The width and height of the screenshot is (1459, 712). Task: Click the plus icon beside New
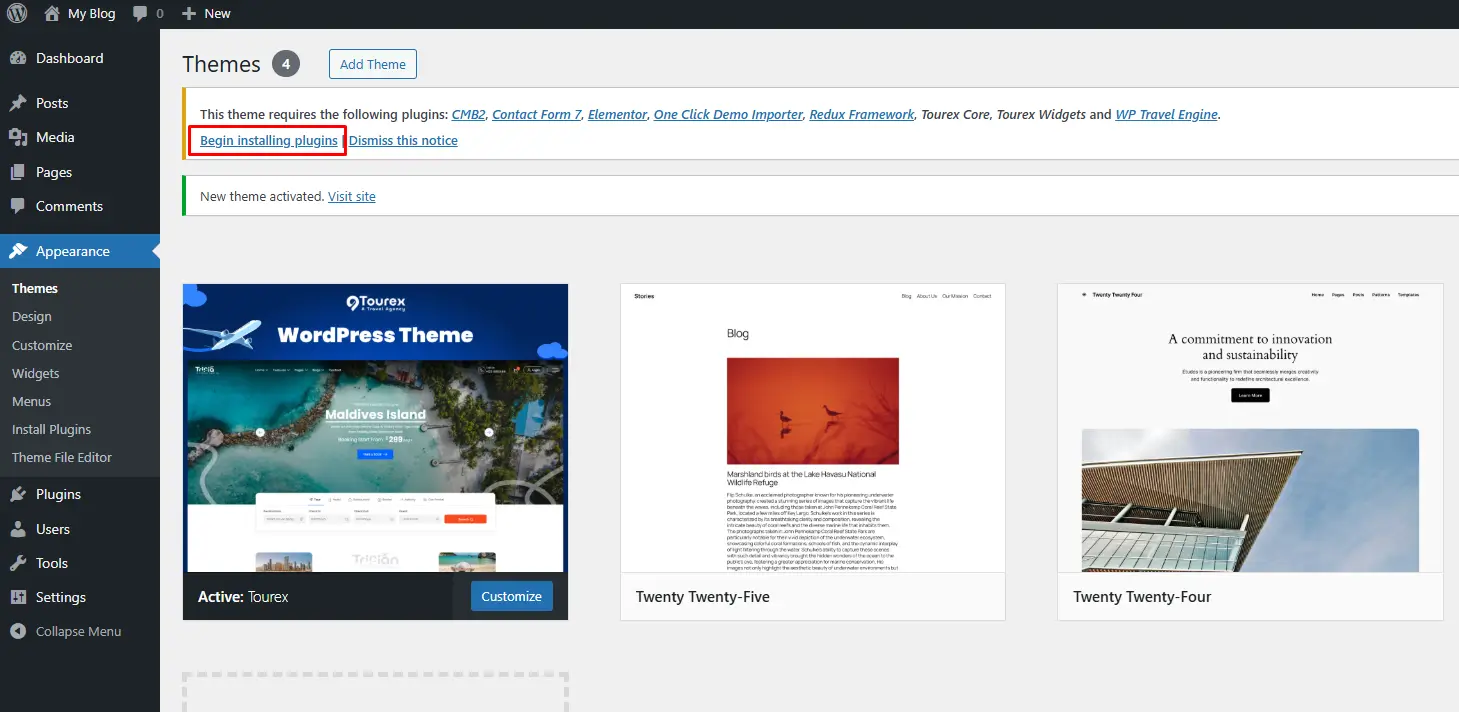coord(189,14)
